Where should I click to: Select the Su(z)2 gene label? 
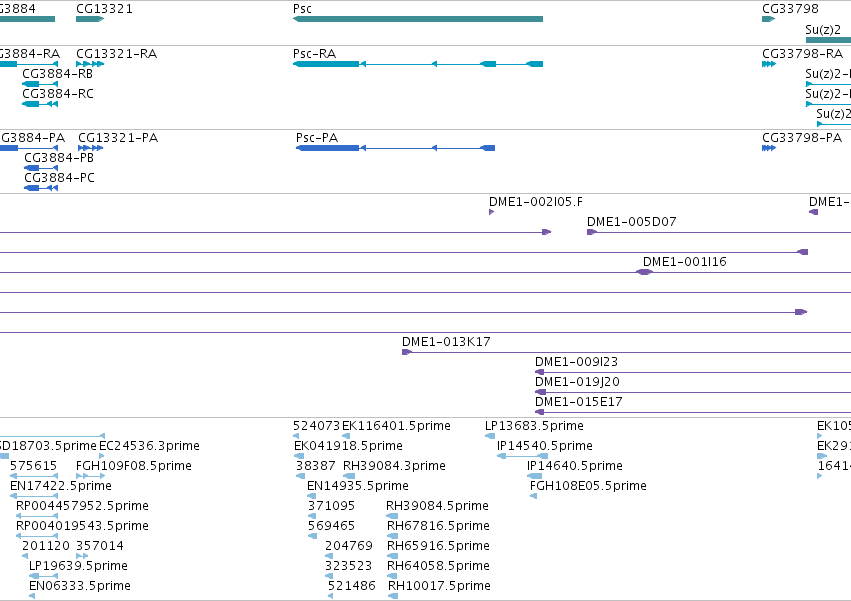823,29
